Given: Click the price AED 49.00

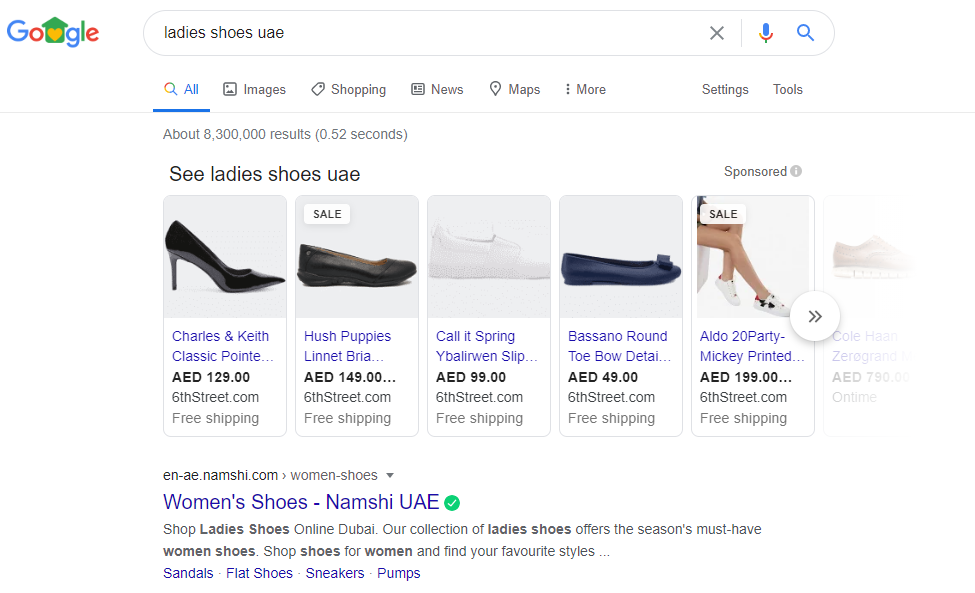Looking at the screenshot, I should (x=603, y=377).
